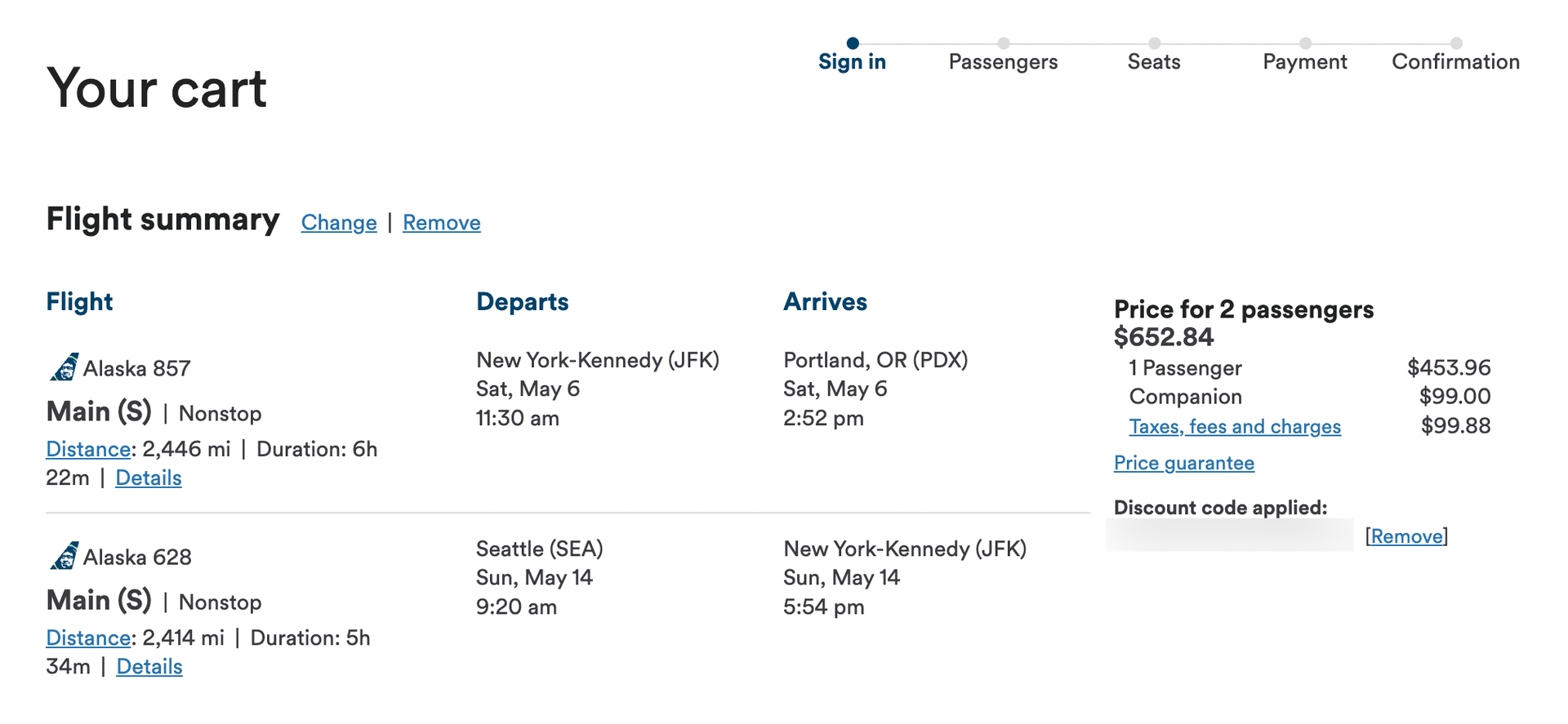Switch to the Passengers step
1568x724 pixels.
(1003, 61)
